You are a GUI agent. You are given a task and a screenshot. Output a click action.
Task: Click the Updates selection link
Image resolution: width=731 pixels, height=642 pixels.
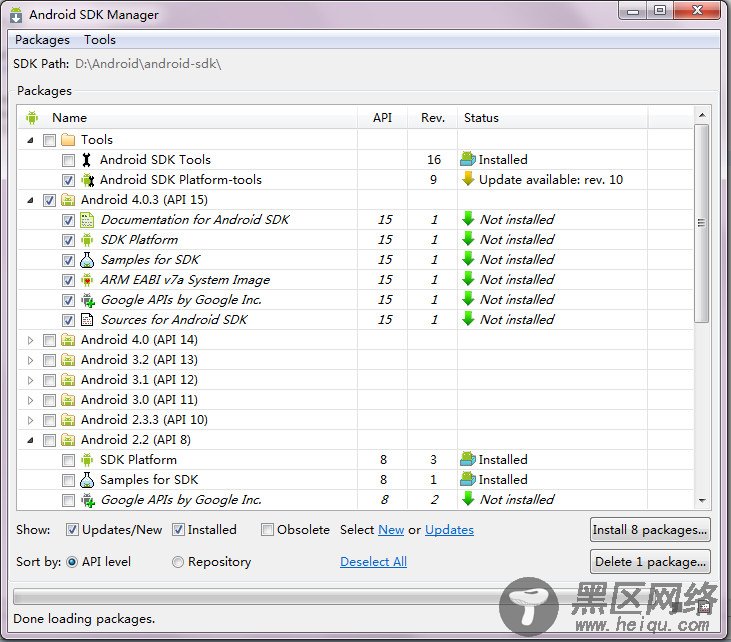coord(449,530)
